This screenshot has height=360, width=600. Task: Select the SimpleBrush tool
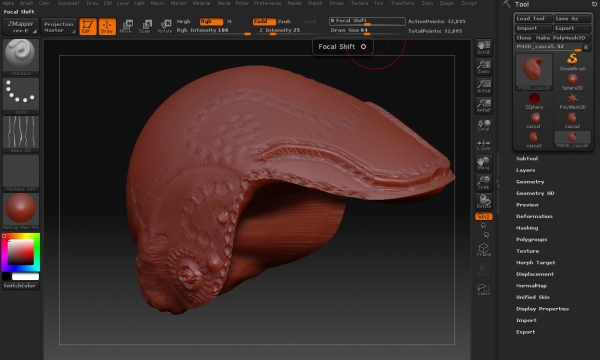coord(572,62)
